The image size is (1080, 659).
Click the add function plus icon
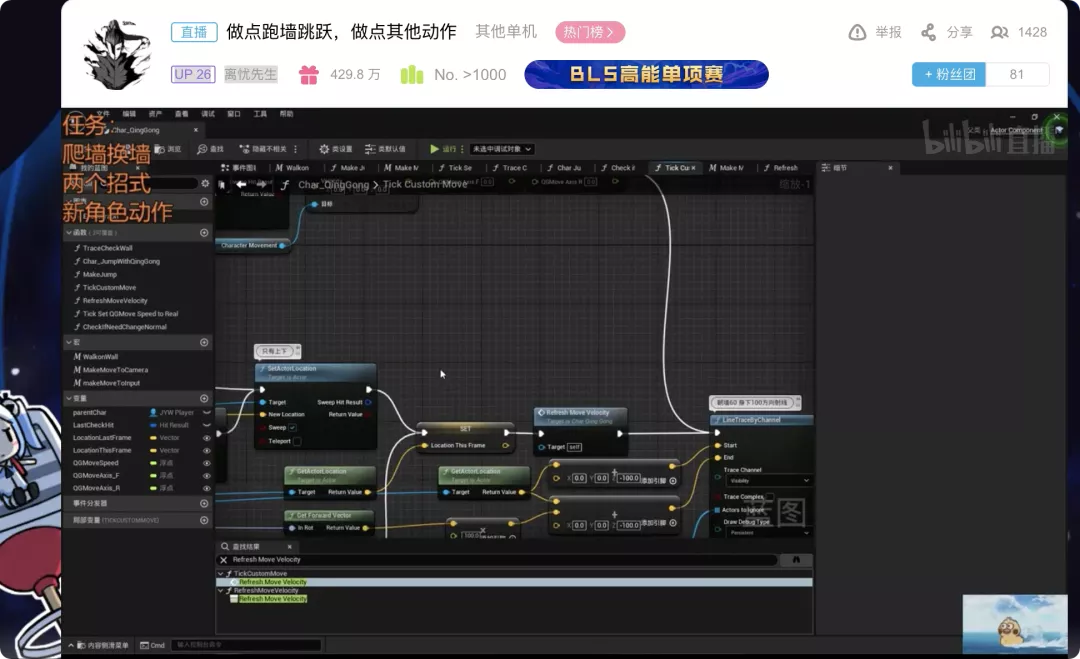204,232
